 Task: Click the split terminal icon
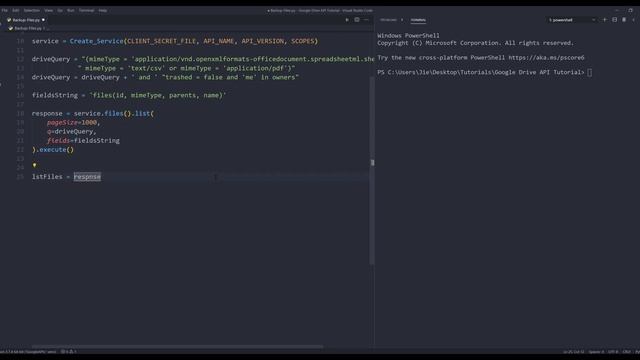(614, 20)
